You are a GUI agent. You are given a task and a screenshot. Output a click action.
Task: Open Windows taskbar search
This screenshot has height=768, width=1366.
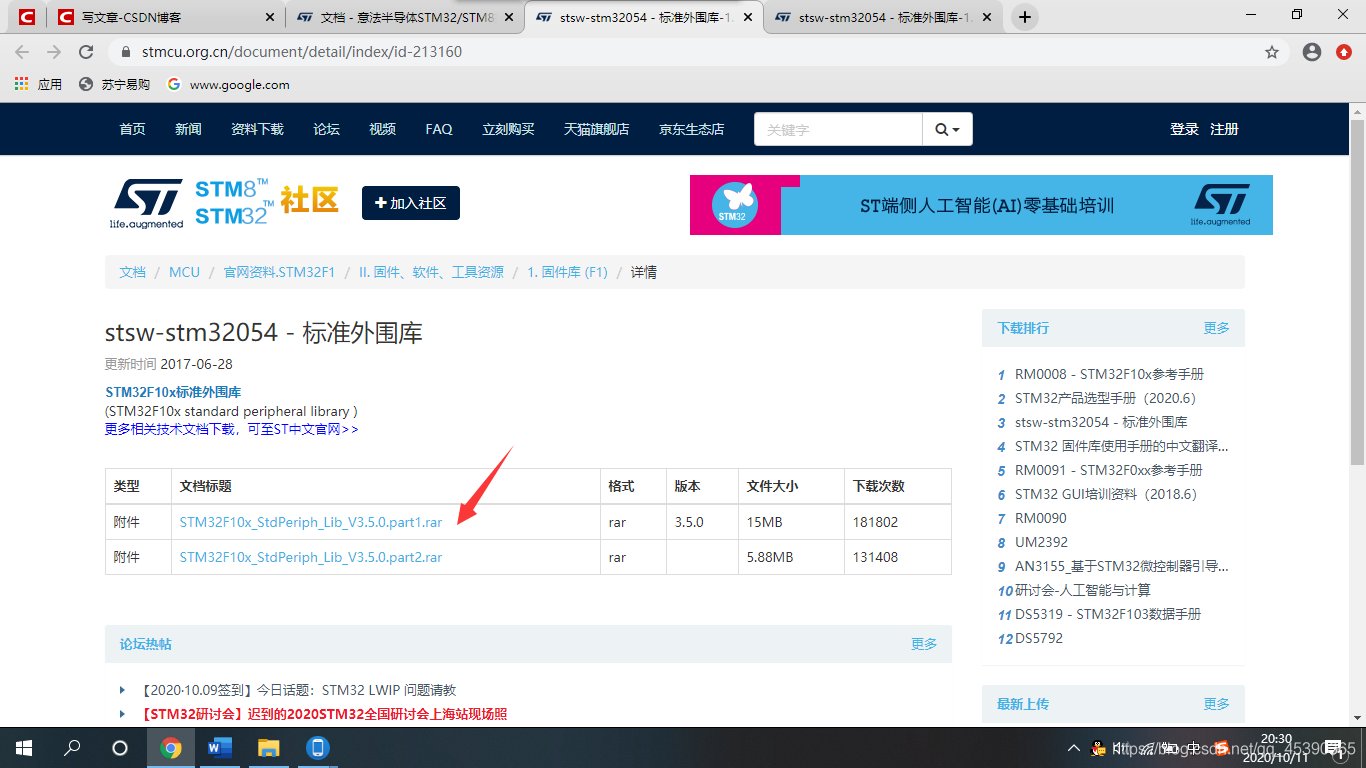click(72, 748)
